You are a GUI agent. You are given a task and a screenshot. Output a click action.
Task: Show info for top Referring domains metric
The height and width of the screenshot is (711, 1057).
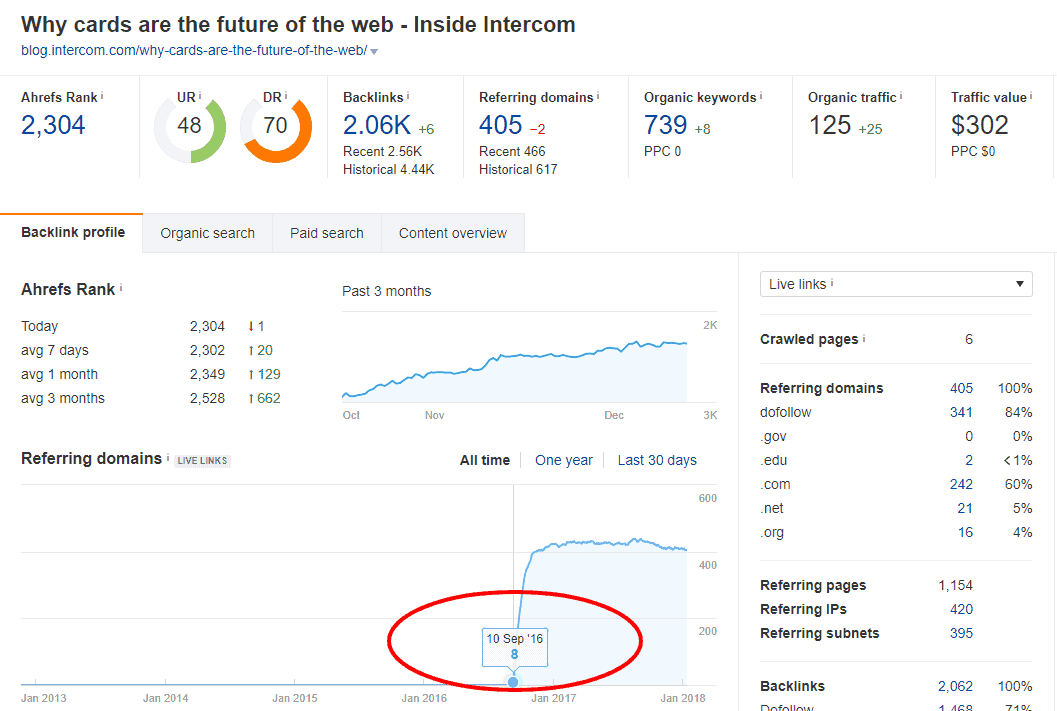(x=598, y=96)
